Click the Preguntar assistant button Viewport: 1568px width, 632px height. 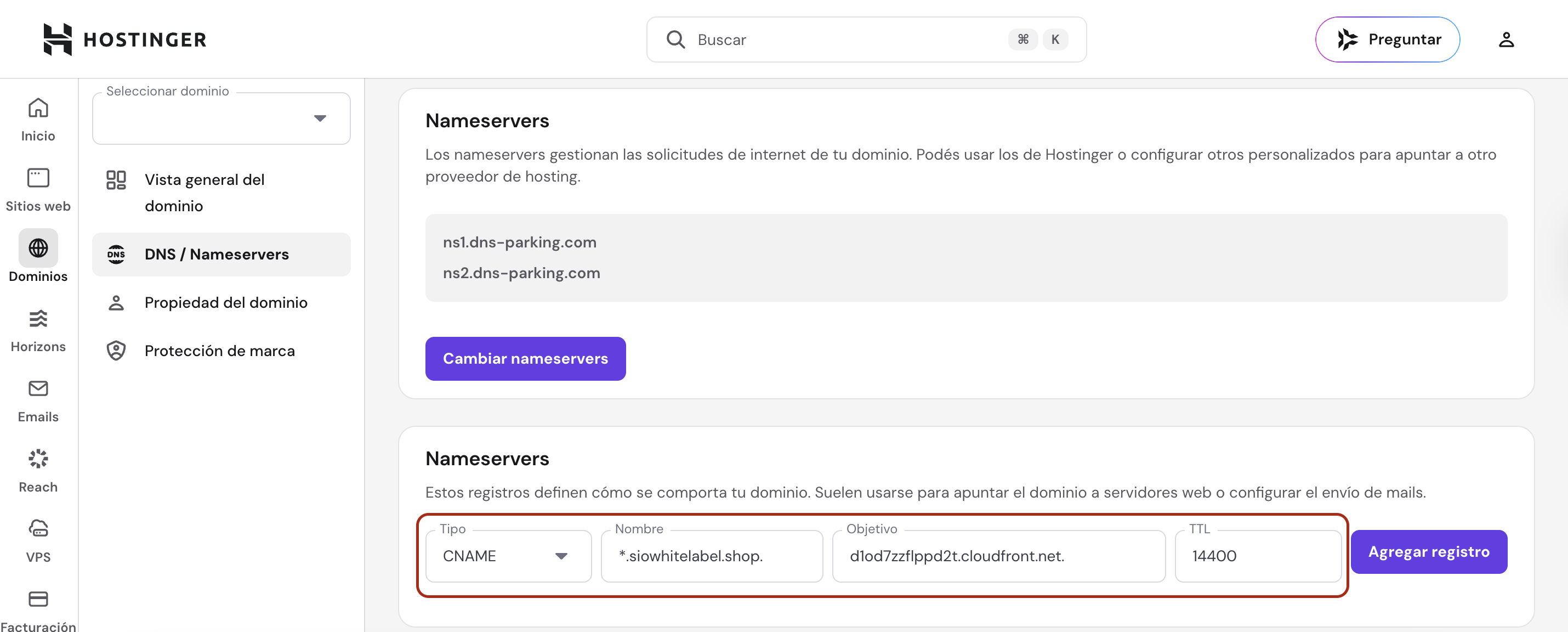pyautogui.click(x=1387, y=39)
